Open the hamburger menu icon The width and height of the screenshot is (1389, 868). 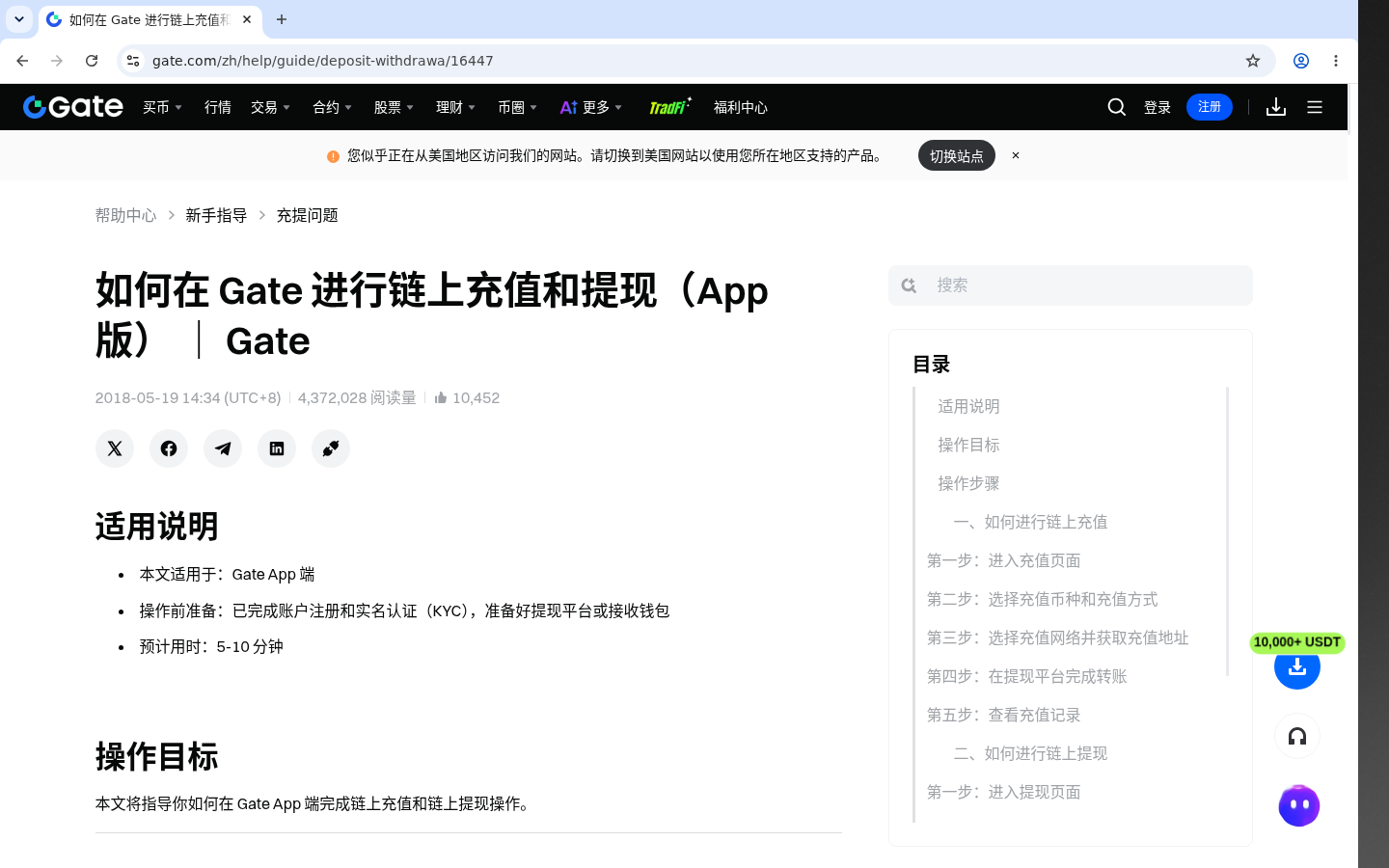coord(1315,107)
